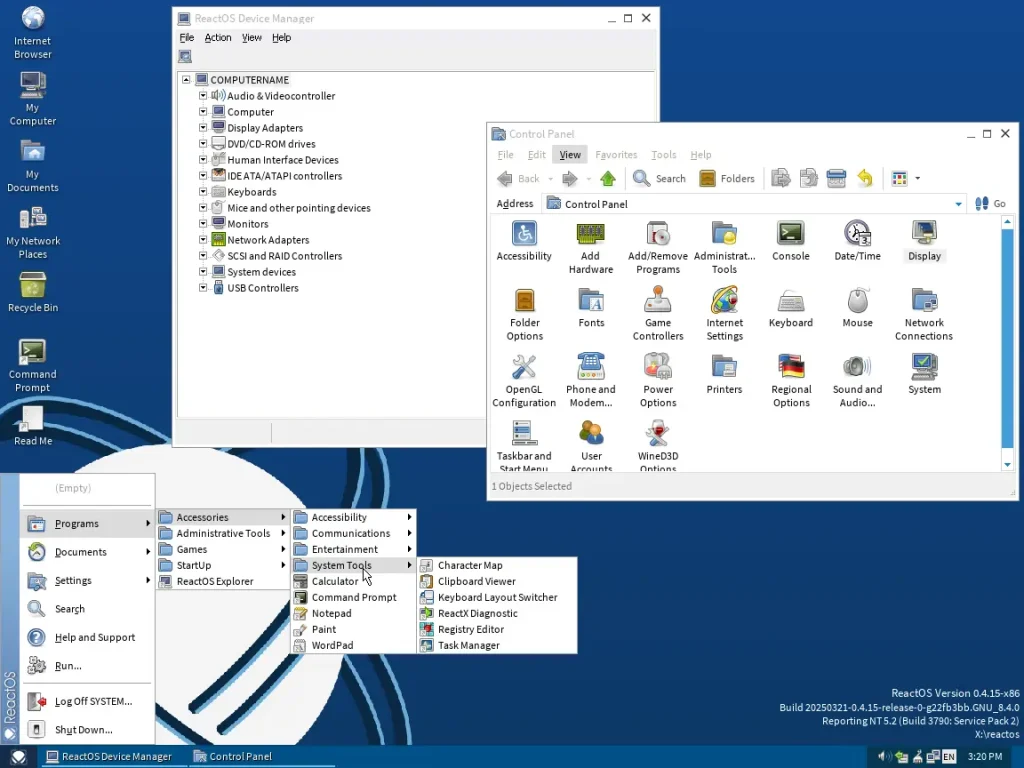Click the Undo toolbar icon in Control Panel
This screenshot has height=768, width=1024.
coord(865,178)
